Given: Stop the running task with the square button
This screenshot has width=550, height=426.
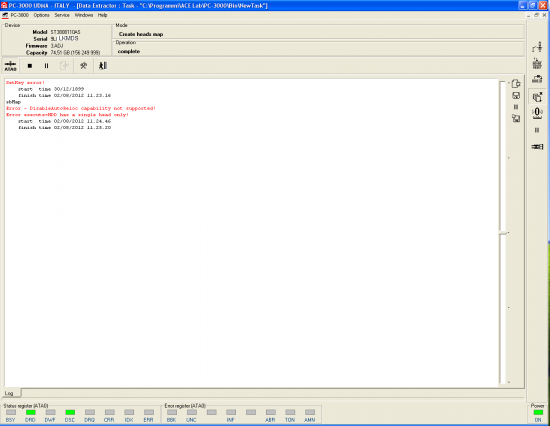Looking at the screenshot, I should click(x=30, y=66).
